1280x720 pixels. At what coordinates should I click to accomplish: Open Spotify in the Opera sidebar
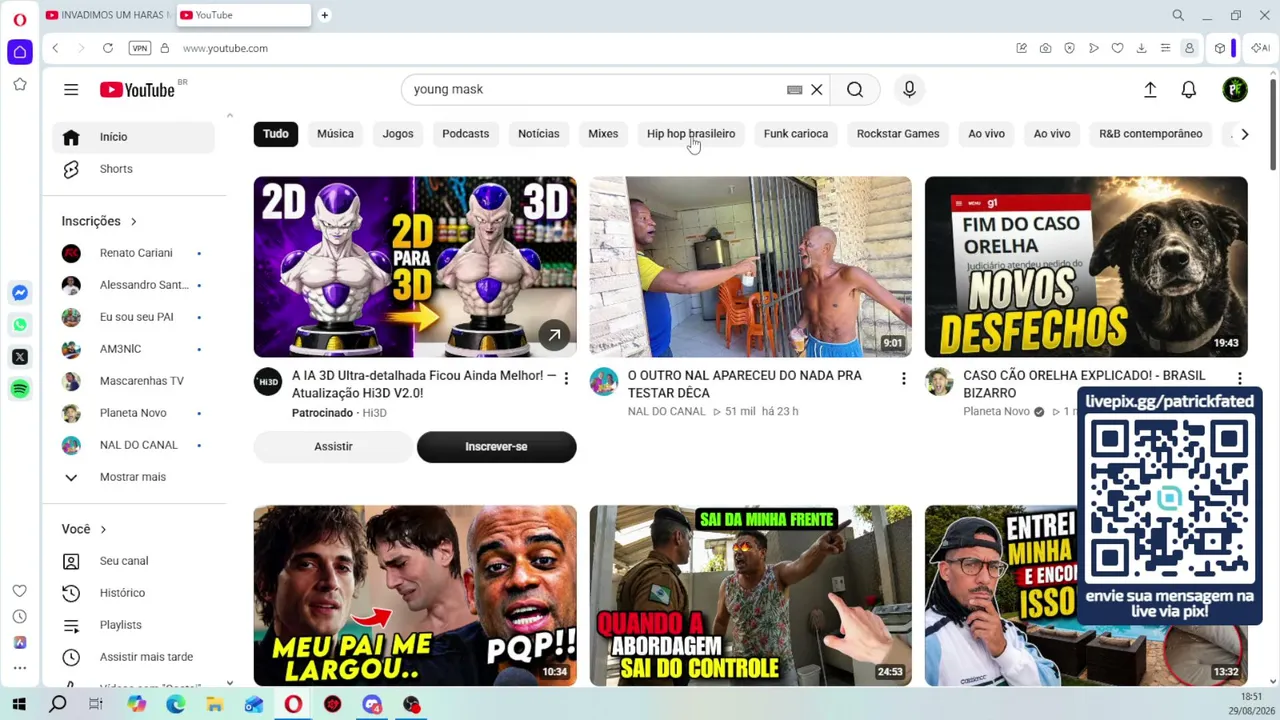point(20,389)
